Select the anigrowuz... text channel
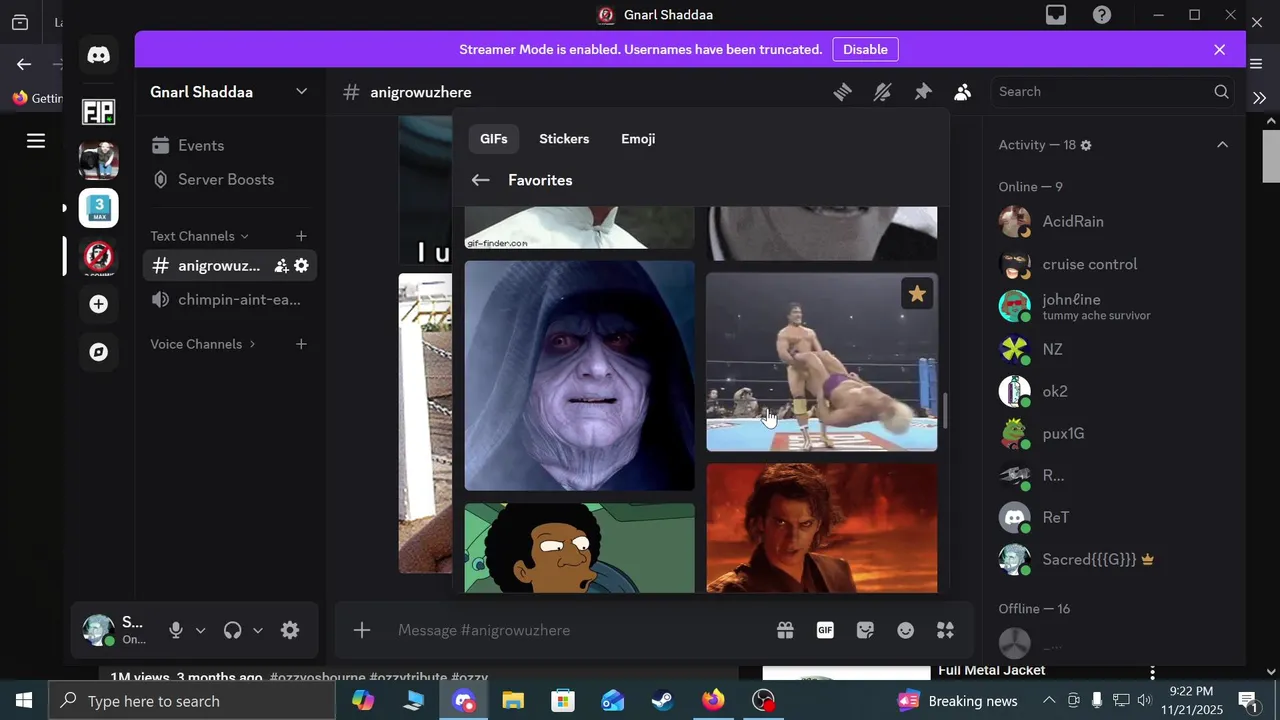The image size is (1280, 720). (x=219, y=266)
